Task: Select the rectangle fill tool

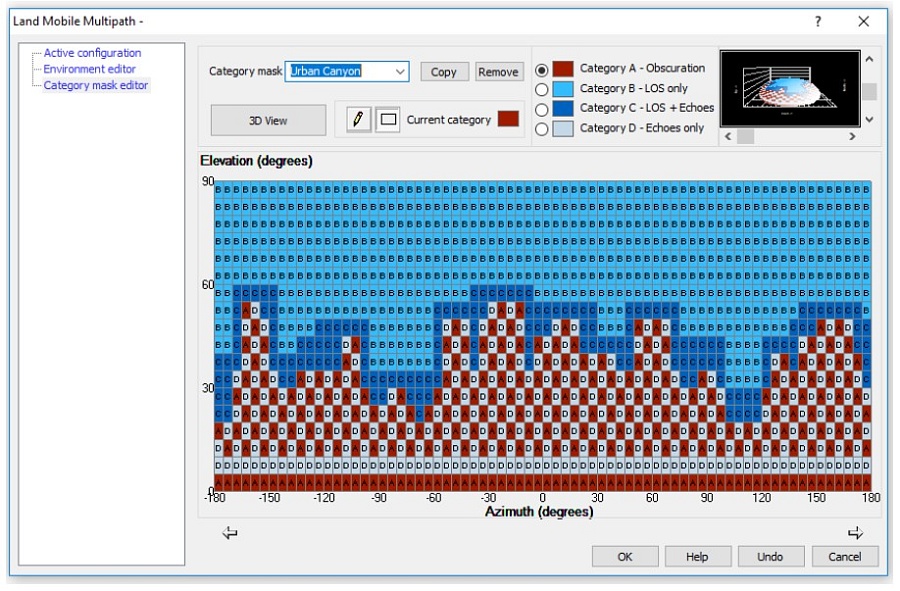Action: (387, 120)
